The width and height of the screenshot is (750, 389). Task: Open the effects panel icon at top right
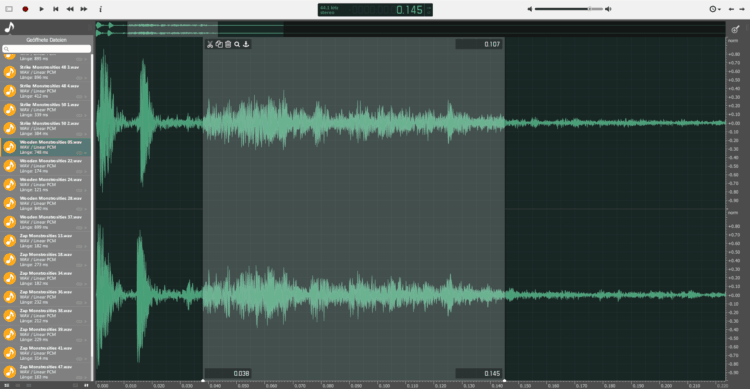[736, 29]
